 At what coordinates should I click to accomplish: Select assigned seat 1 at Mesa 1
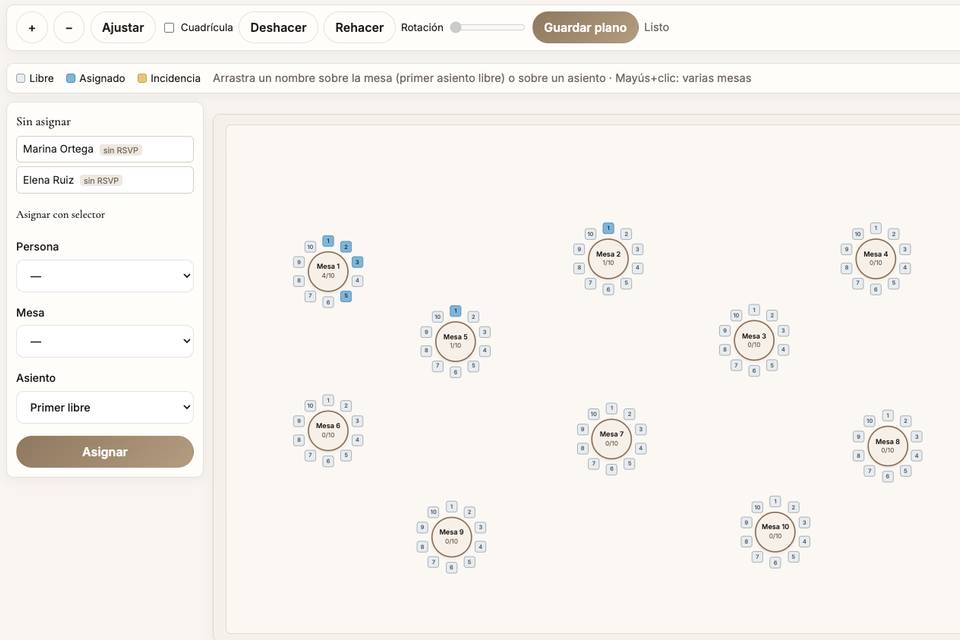tap(328, 241)
